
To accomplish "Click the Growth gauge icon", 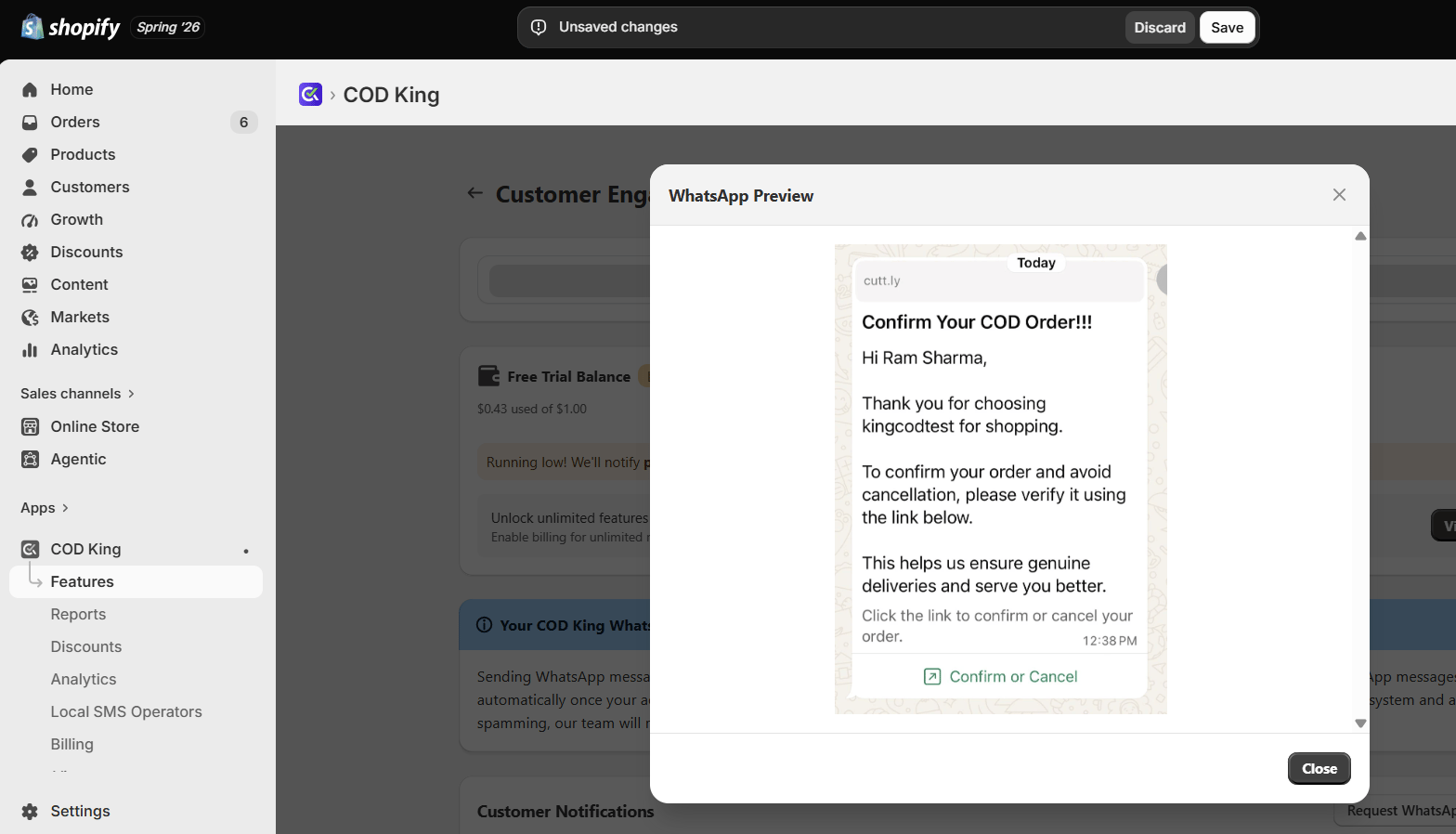I will click(x=30, y=220).
